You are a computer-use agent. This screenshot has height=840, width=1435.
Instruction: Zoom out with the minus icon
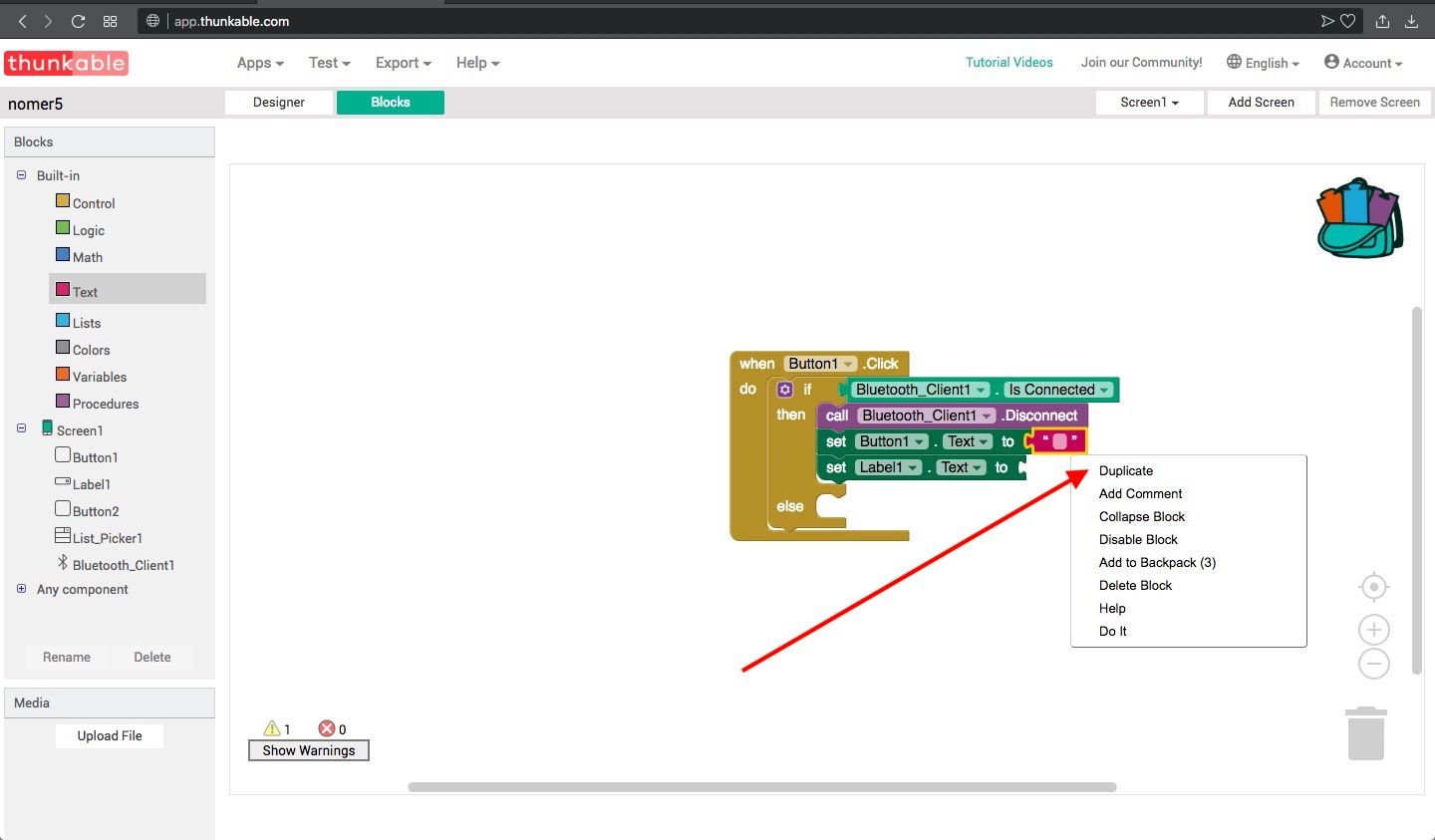1374,664
